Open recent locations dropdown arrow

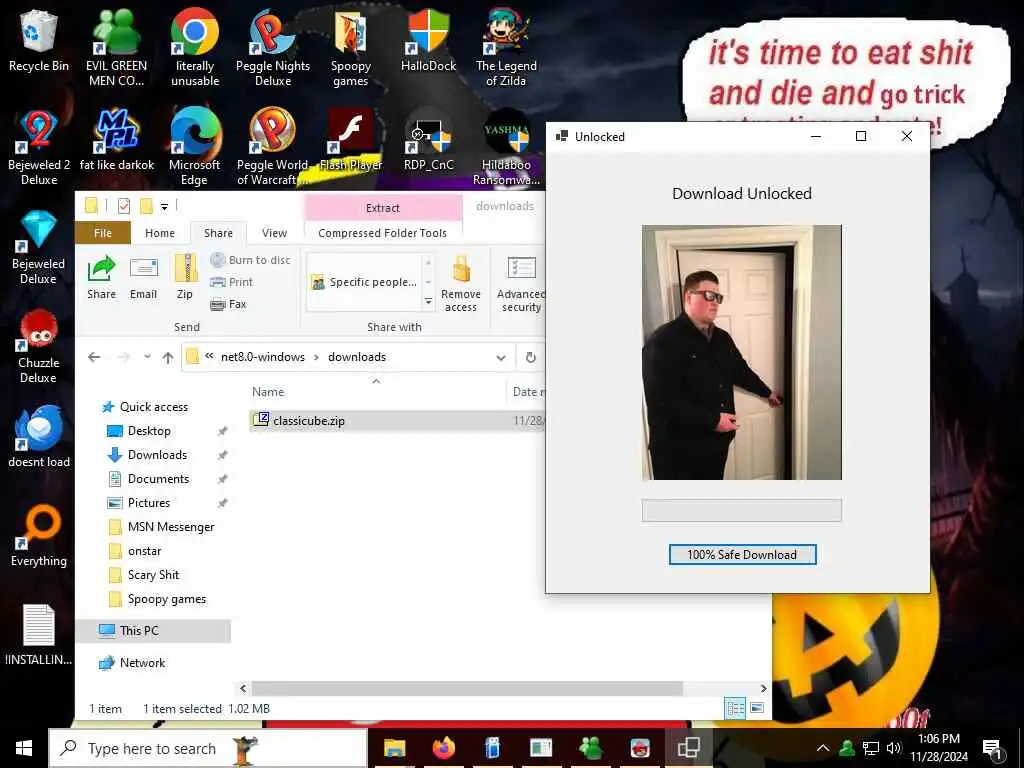(147, 357)
